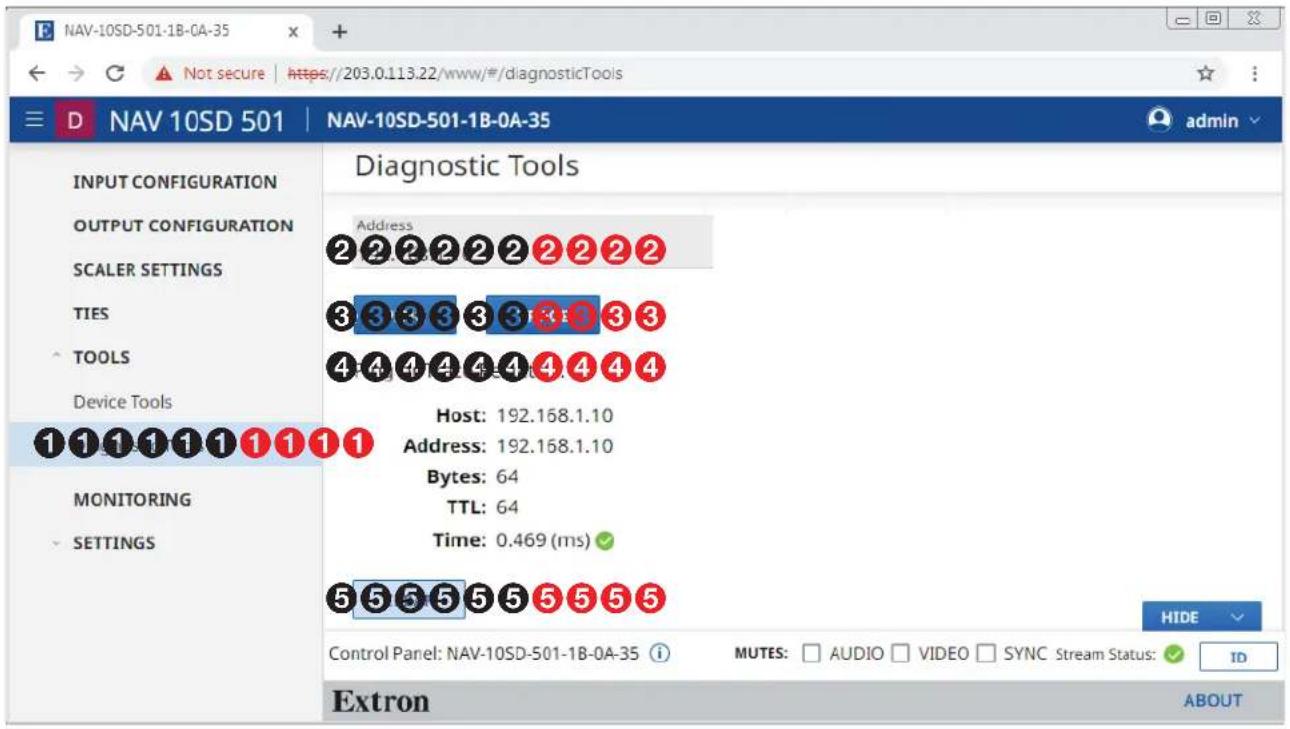Click the Not secure warning icon
The image size is (1290, 729).
pos(166,73)
